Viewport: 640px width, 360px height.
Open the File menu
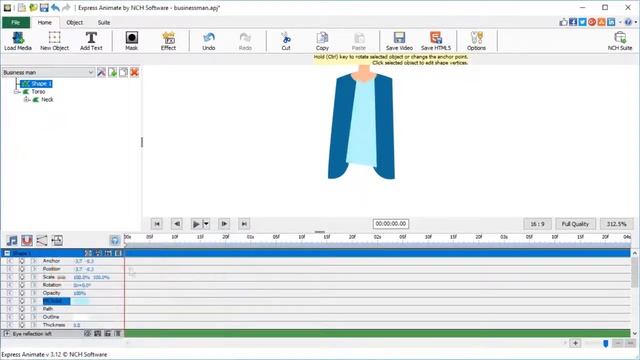coord(16,22)
